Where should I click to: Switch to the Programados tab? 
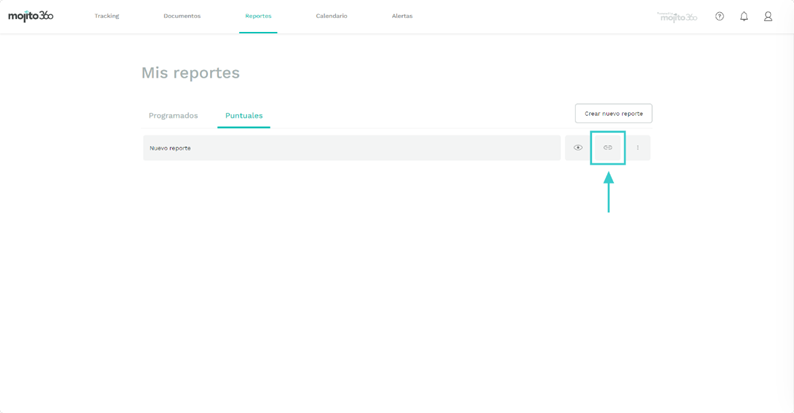[173, 116]
